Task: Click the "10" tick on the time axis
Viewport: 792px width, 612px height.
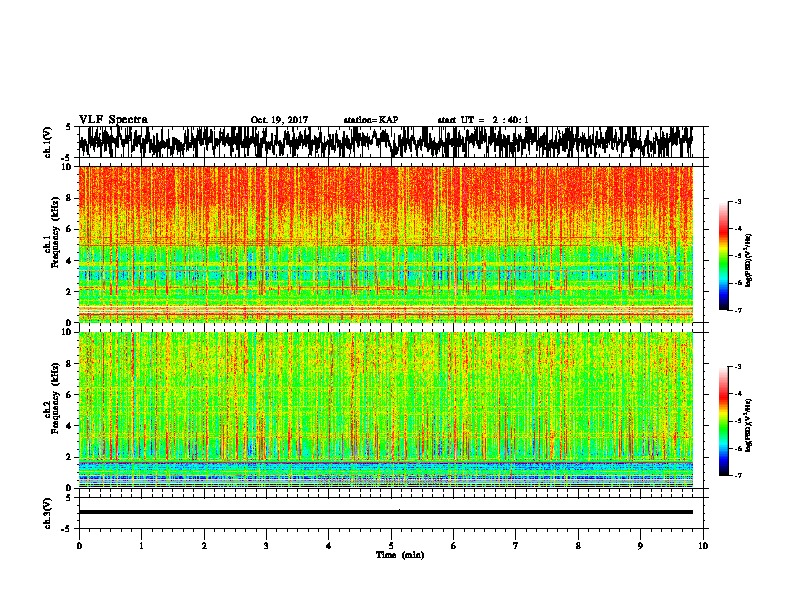Action: (x=703, y=545)
